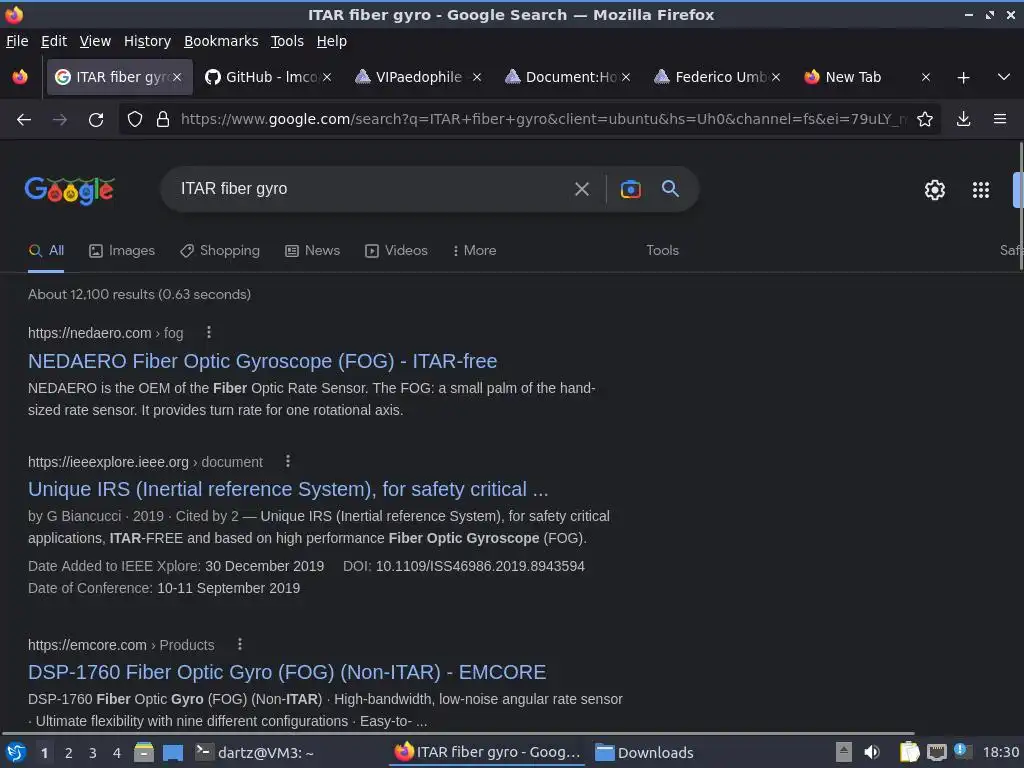Open the clipboard manager tray icon
Viewport: 1024px width, 768px height.
tap(909, 752)
